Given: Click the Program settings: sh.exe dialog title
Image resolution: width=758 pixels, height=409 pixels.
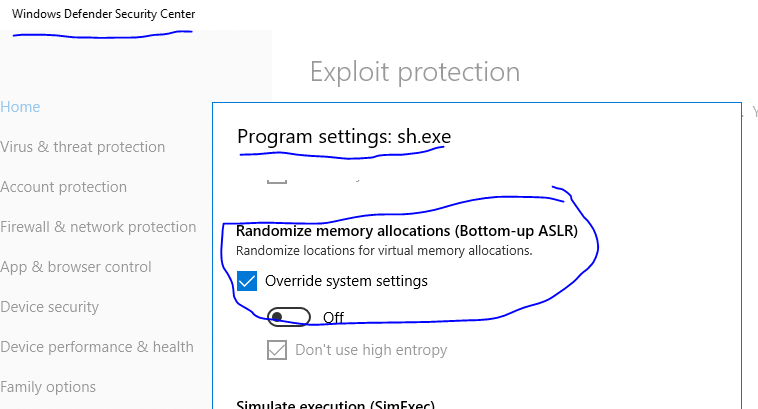Looking at the screenshot, I should (343, 136).
